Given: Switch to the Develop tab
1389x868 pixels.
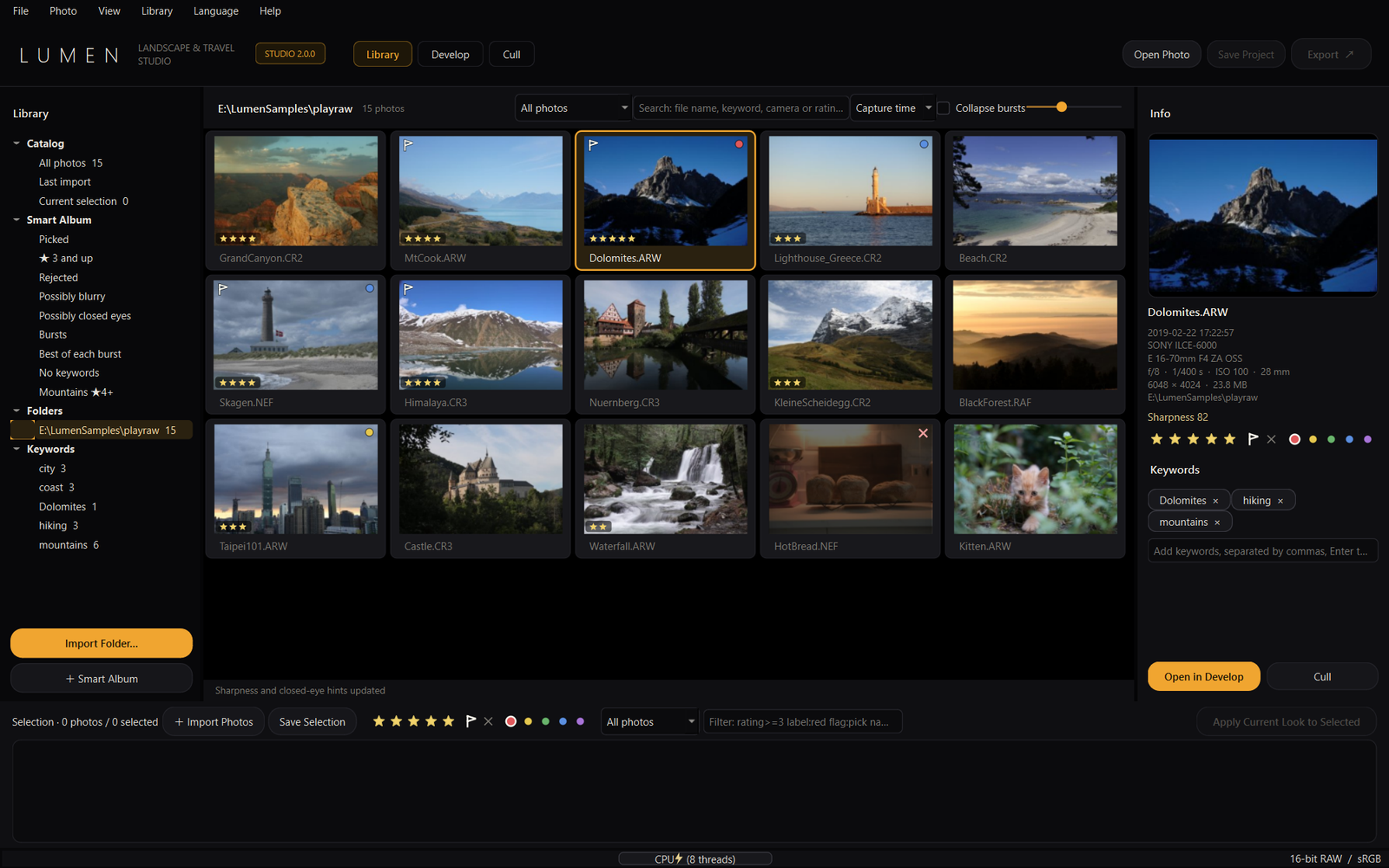Looking at the screenshot, I should point(451,55).
